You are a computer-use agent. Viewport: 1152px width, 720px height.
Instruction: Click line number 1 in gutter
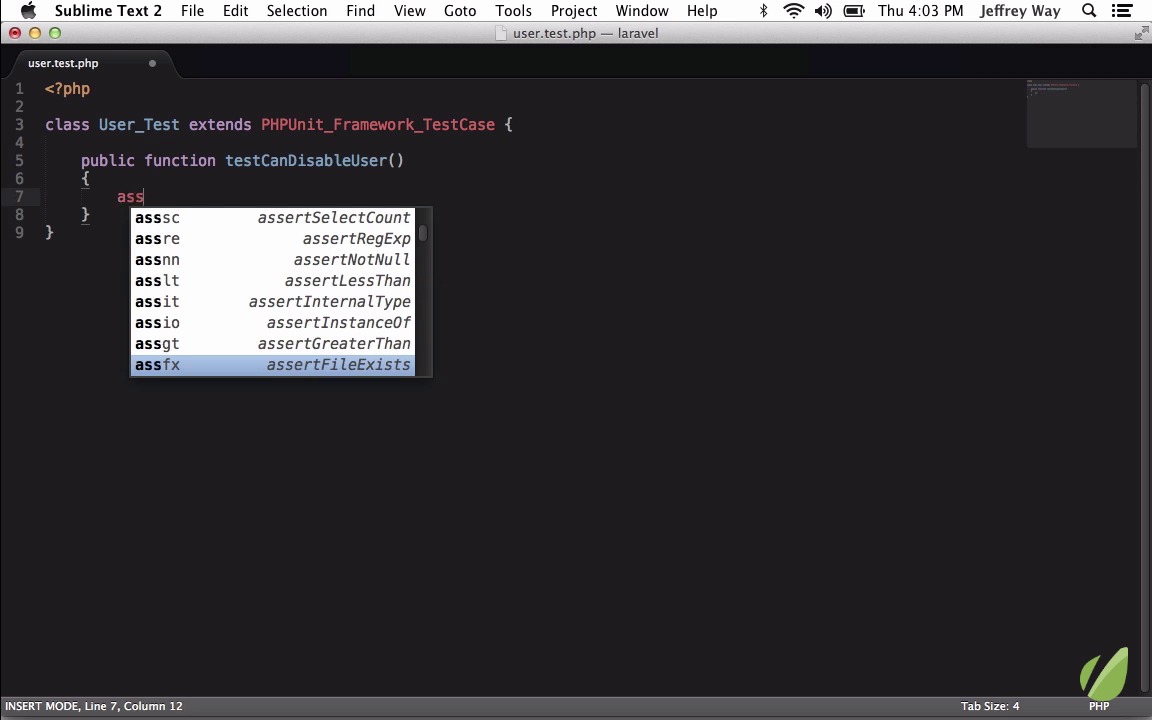(19, 89)
